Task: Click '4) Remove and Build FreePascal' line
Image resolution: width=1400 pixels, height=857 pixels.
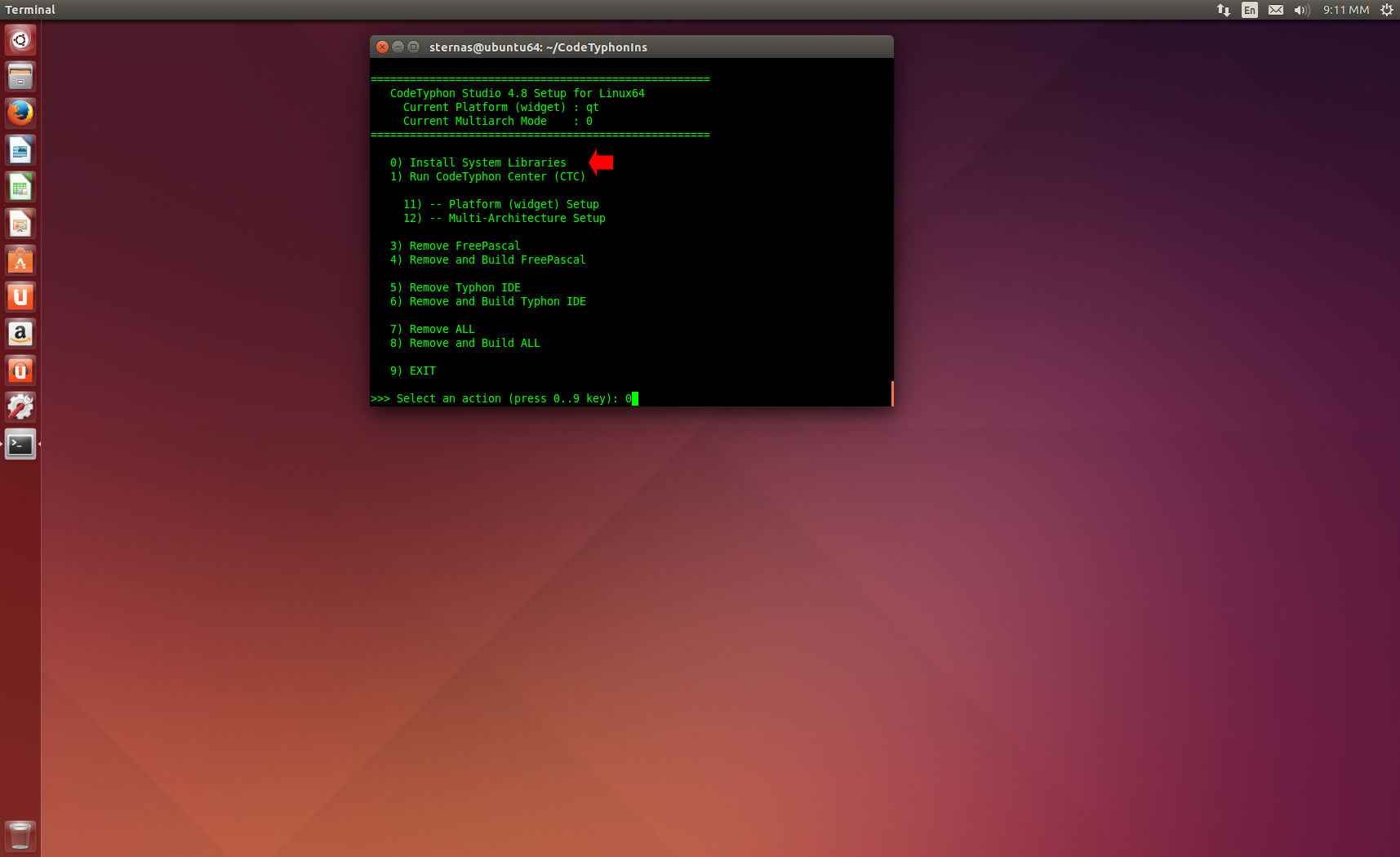Action: [x=487, y=260]
